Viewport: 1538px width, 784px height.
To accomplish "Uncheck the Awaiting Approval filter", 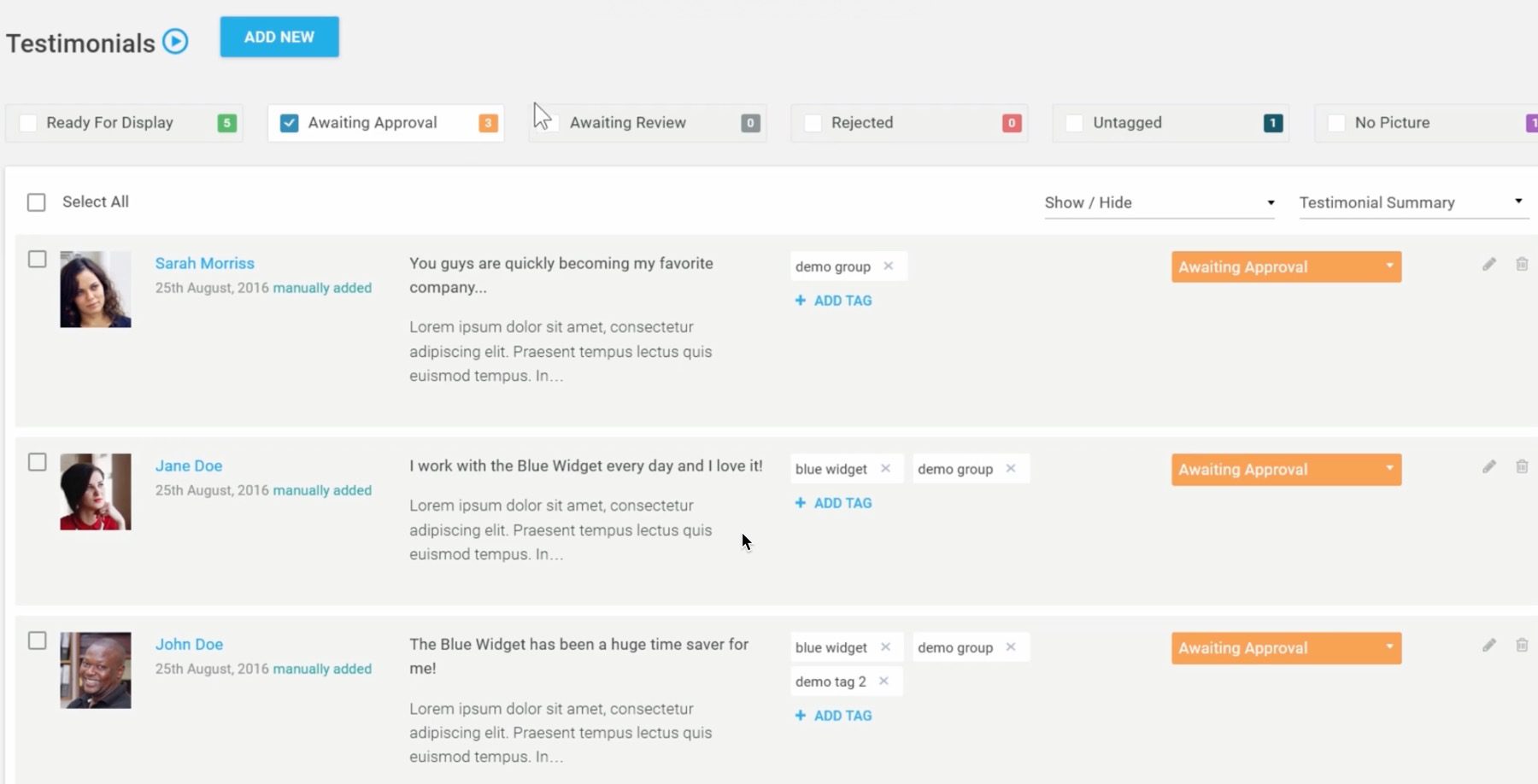I will pos(290,122).
